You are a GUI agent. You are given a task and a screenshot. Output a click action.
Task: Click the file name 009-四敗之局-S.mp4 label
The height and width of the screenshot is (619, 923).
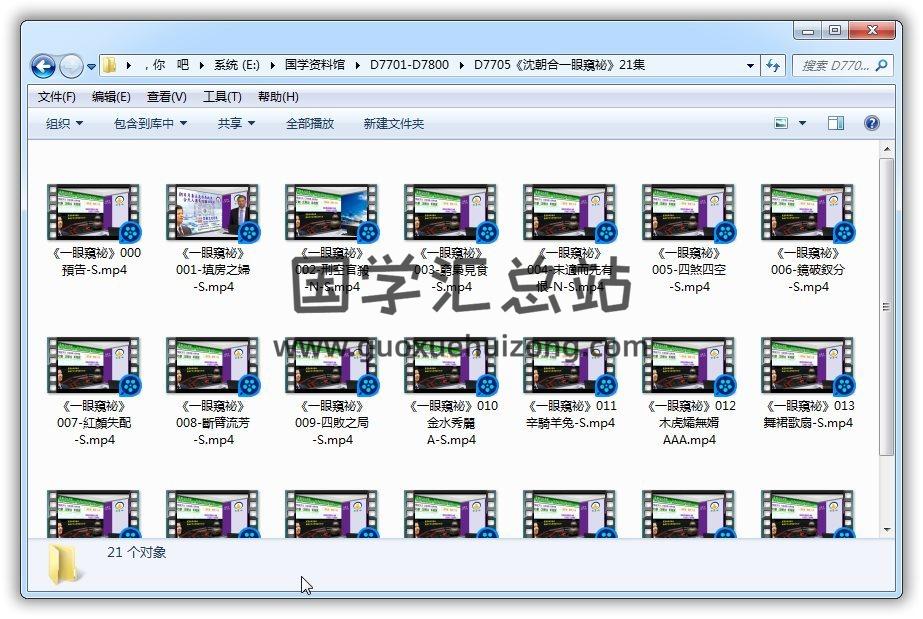332,422
